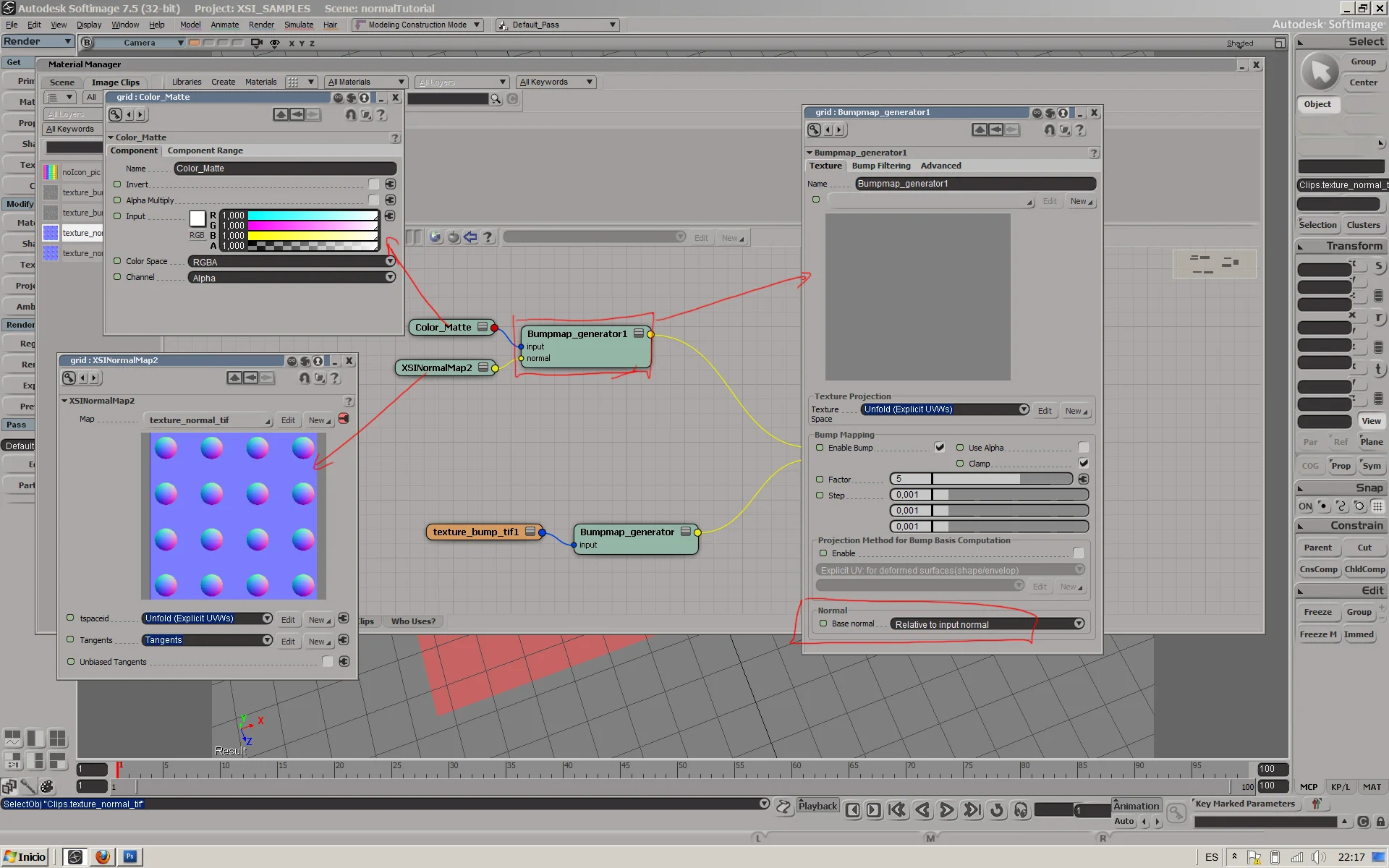The height and width of the screenshot is (868, 1389).
Task: Toggle the Use Alpha checkbox
Action: click(x=1084, y=447)
